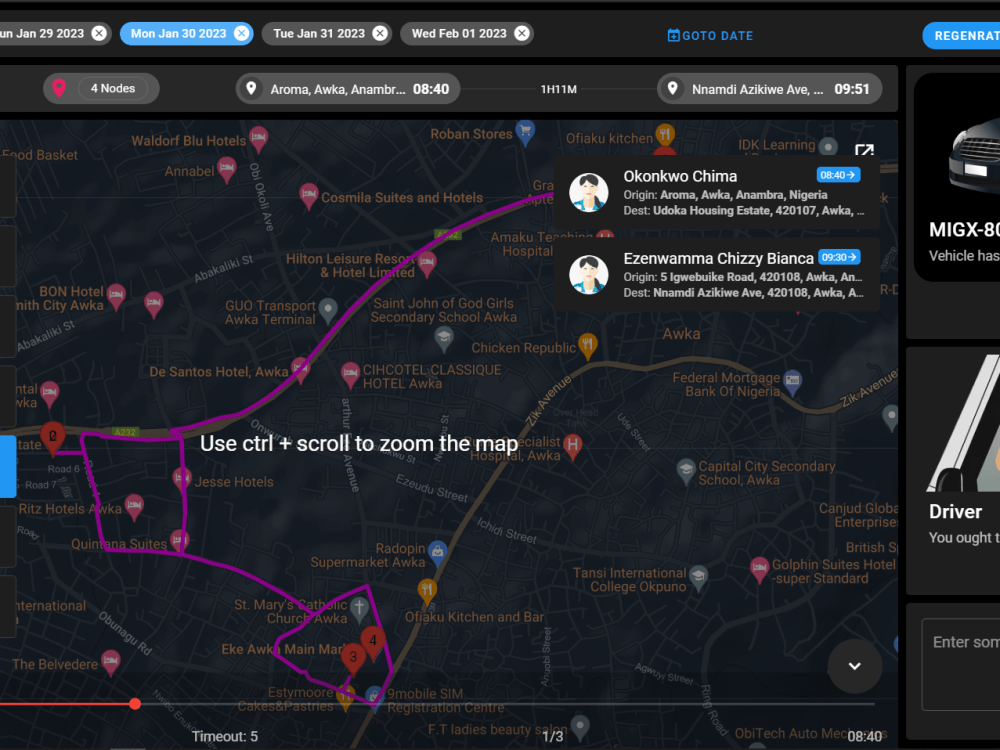Viewport: 1000px width, 750px height.
Task: Remove the Sun Jan 29 2023 date chip
Action: [x=99, y=33]
